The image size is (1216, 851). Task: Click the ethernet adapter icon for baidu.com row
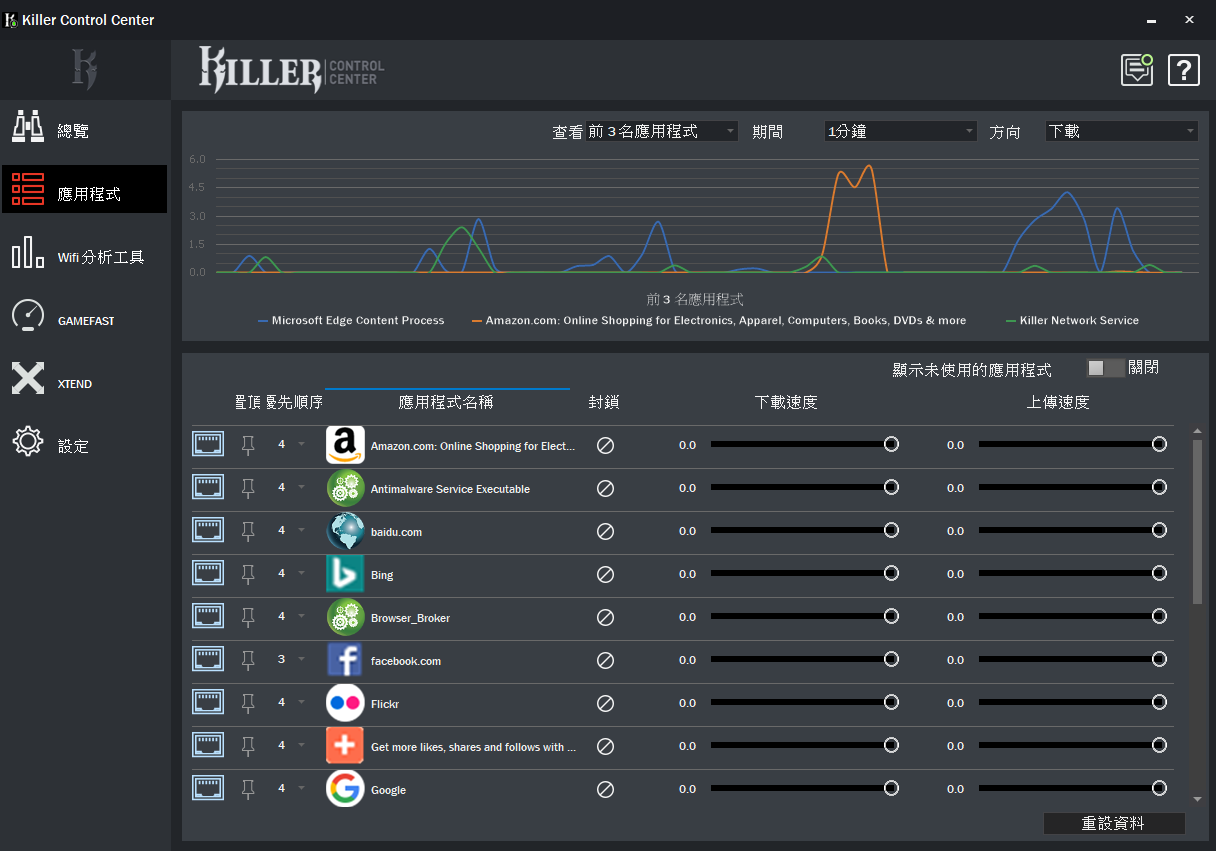click(x=208, y=531)
